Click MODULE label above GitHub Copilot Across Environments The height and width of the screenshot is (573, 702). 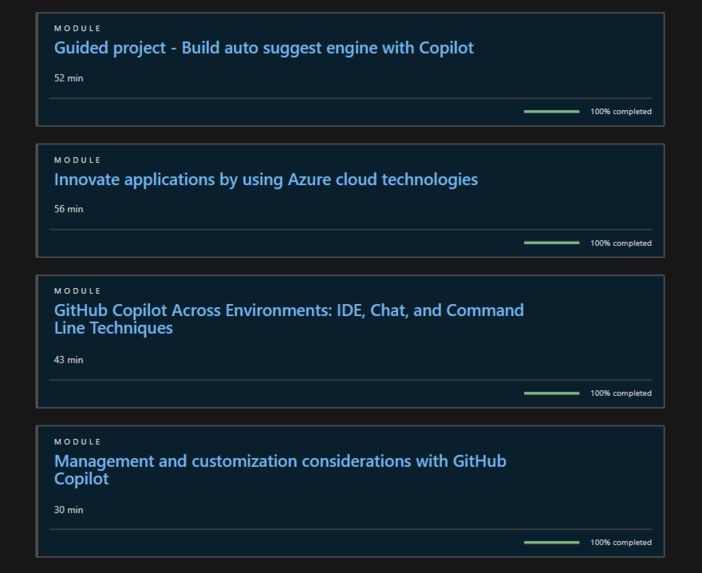coord(77,291)
